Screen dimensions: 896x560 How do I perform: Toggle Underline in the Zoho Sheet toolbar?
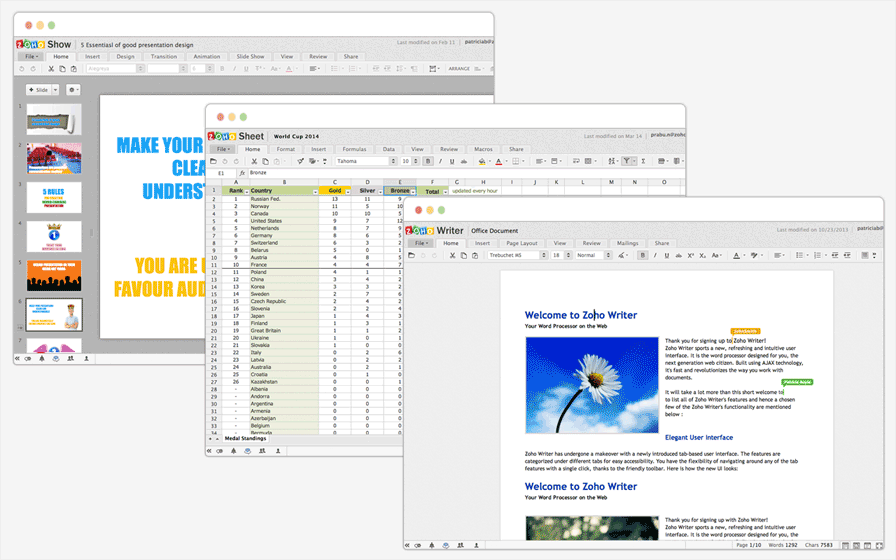[x=451, y=161]
